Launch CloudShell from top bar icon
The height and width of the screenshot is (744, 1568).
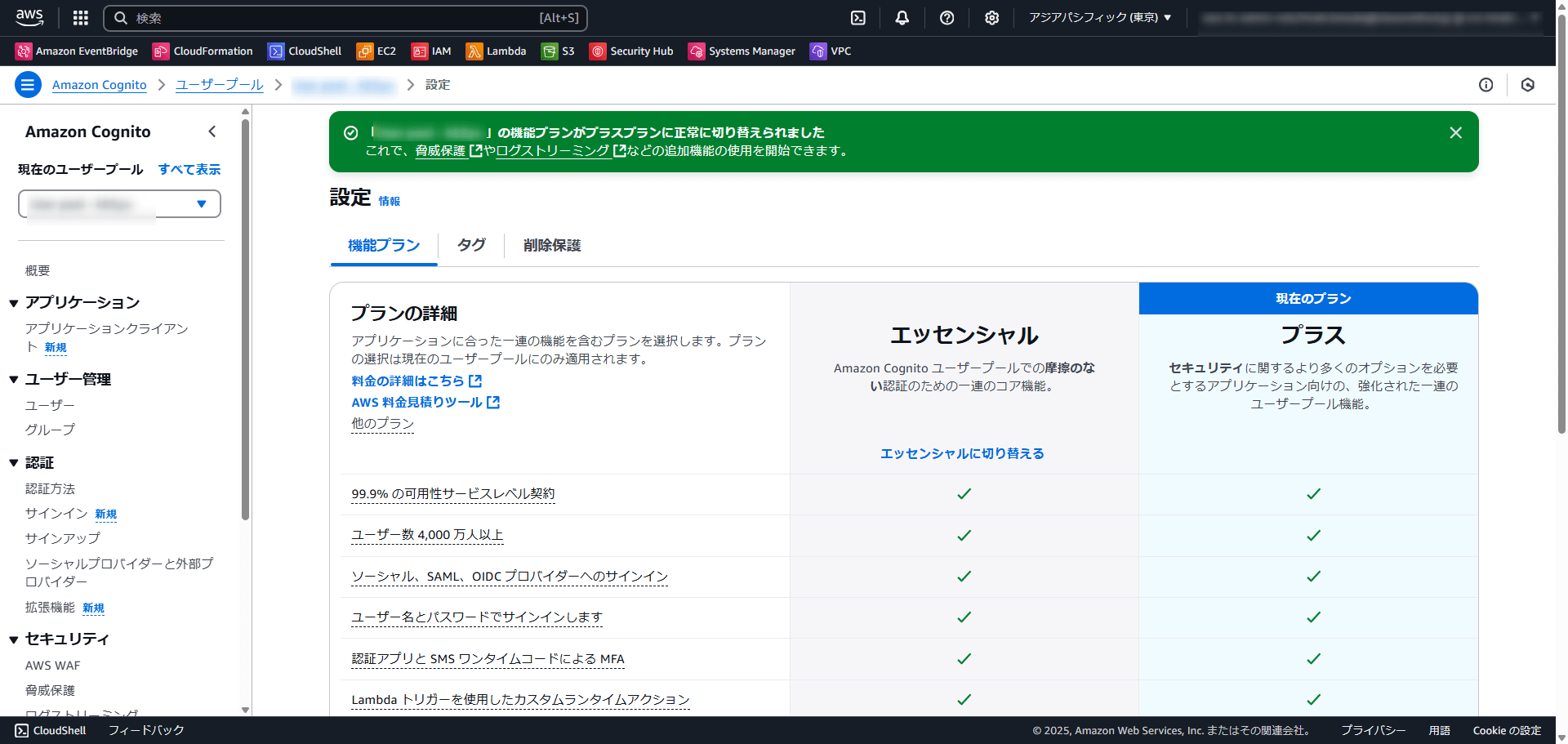pyautogui.click(x=857, y=18)
